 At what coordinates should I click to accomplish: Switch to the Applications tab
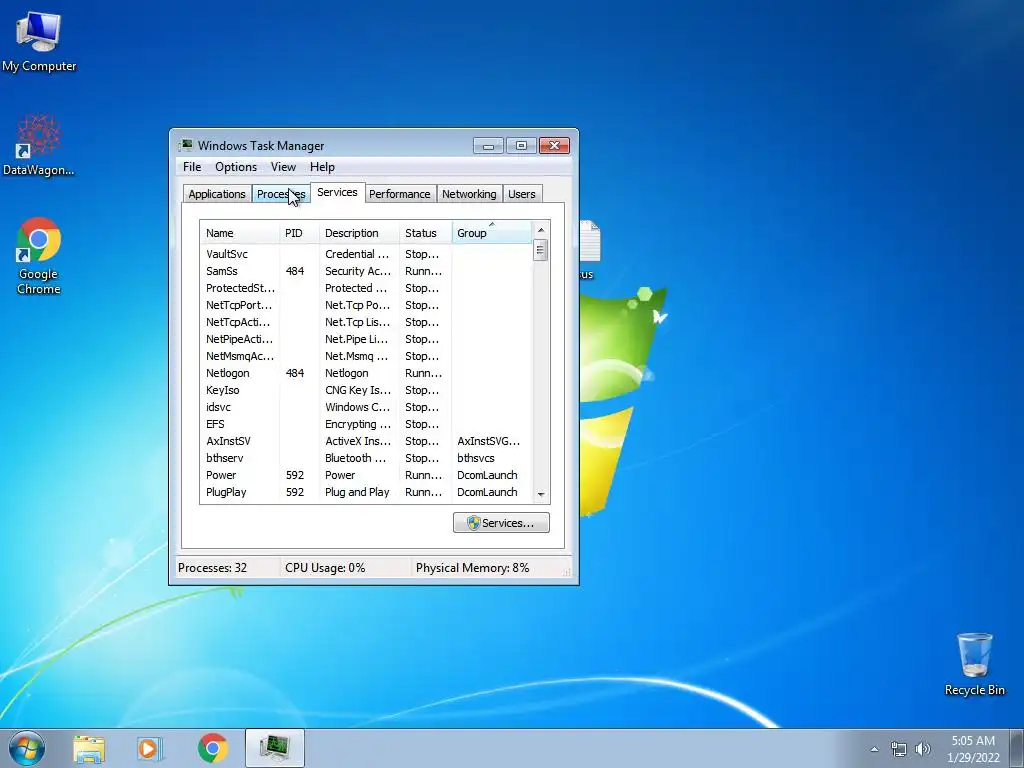[217, 194]
